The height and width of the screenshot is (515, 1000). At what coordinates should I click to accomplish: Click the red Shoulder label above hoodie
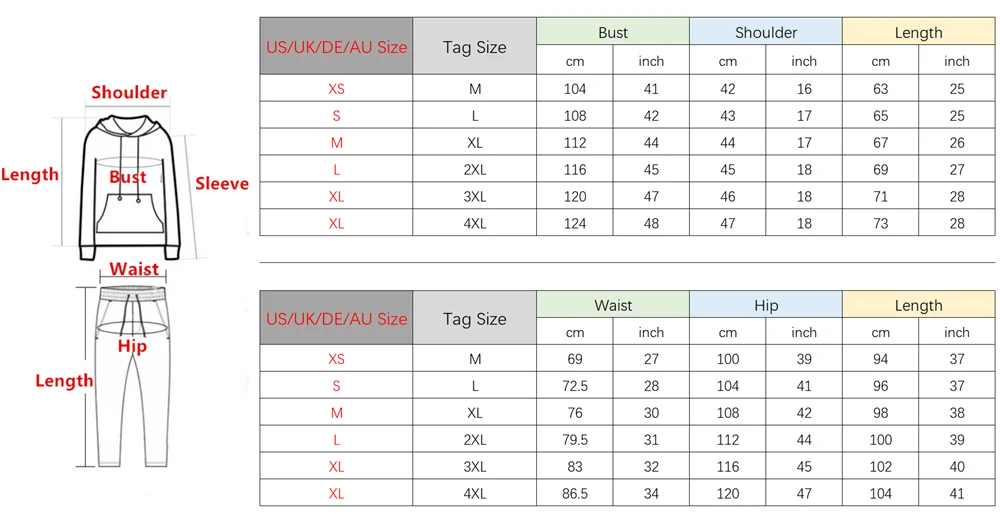click(x=129, y=93)
